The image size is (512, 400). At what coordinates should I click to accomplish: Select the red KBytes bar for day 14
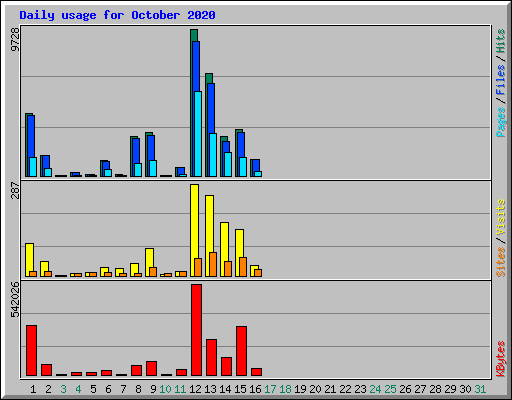(x=227, y=366)
